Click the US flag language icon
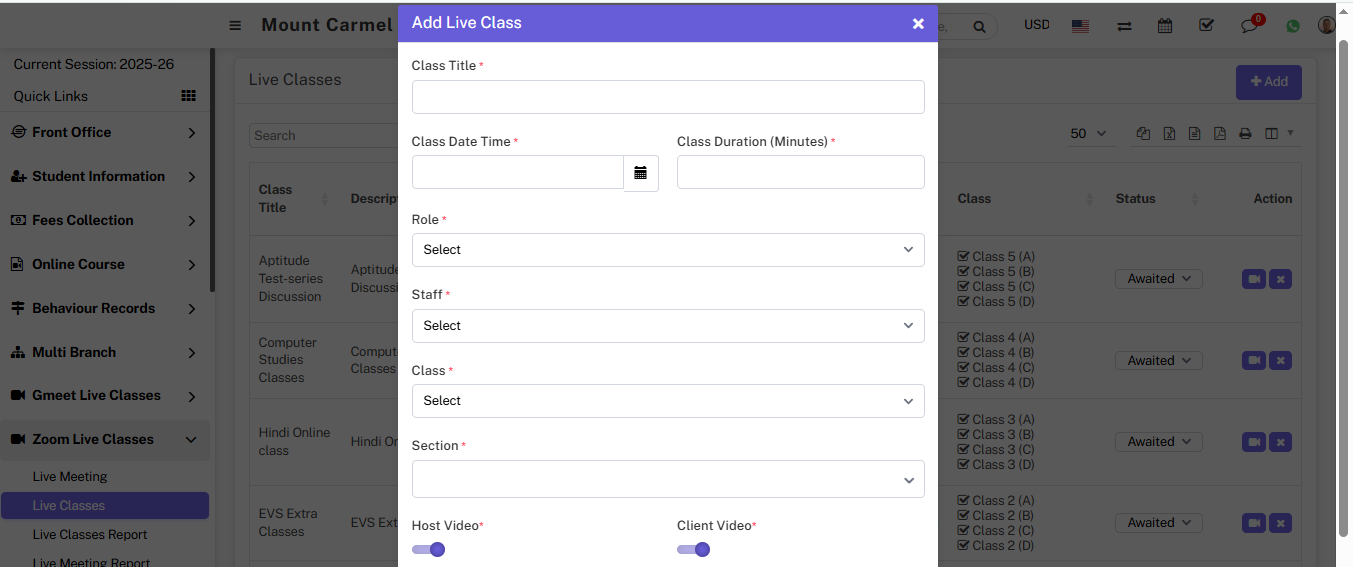The image size is (1353, 567). (x=1080, y=26)
